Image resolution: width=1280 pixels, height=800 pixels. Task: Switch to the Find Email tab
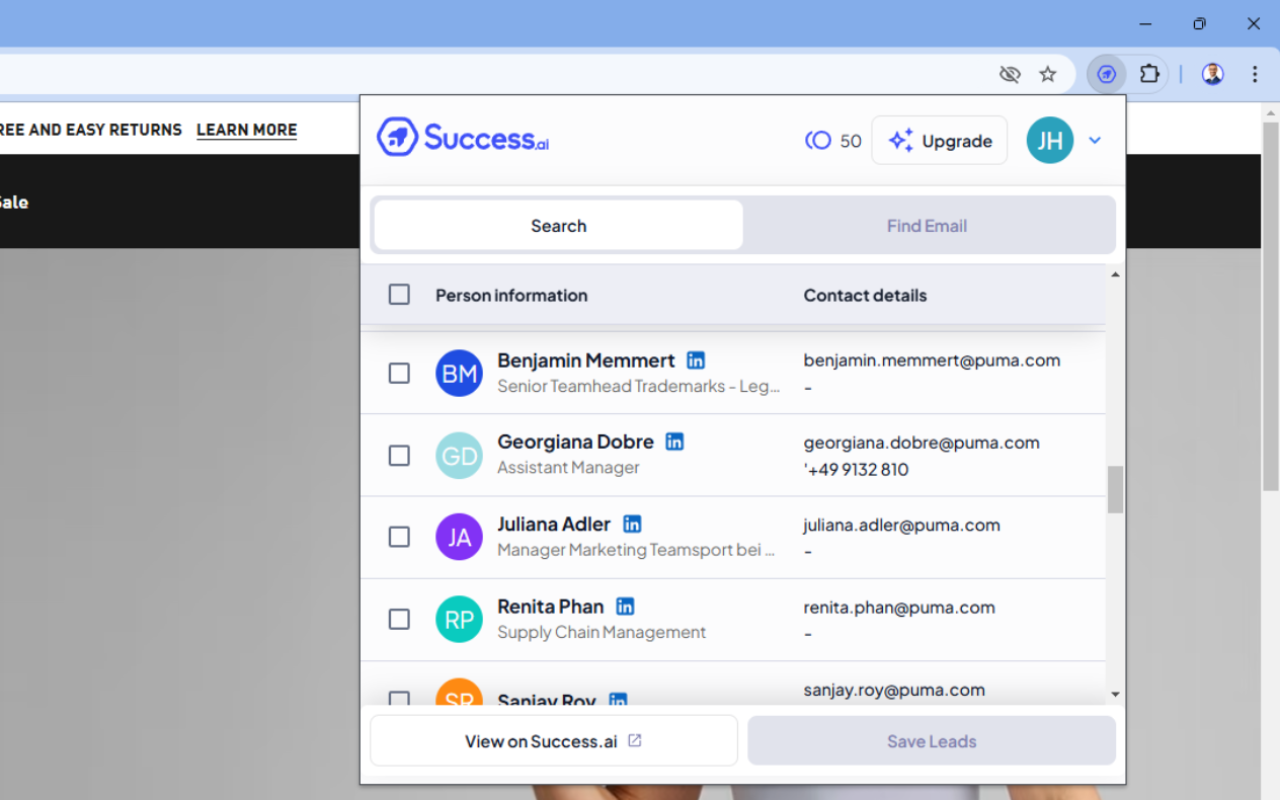[x=926, y=225]
